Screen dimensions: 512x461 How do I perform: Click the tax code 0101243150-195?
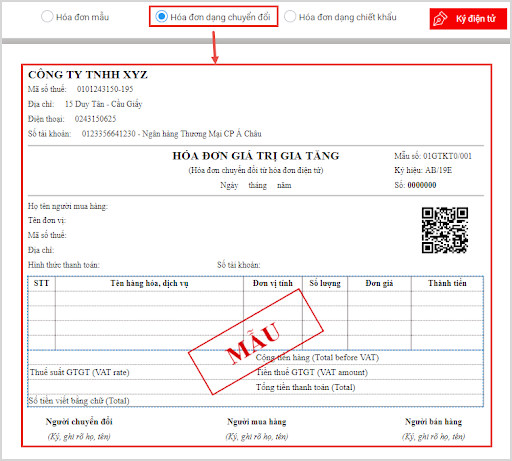pos(105,89)
